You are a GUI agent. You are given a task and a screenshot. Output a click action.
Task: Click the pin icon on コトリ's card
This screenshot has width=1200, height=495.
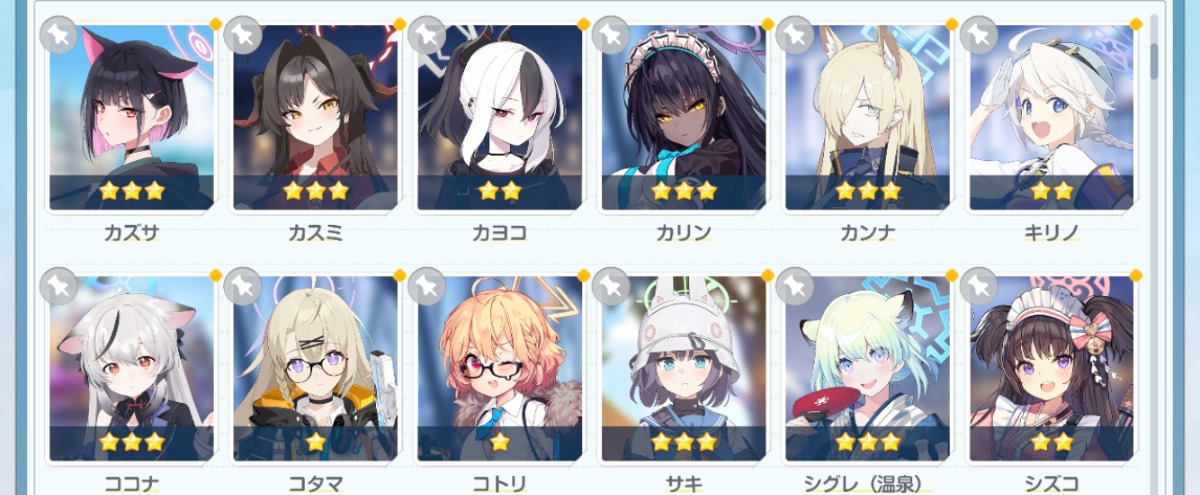tap(426, 286)
